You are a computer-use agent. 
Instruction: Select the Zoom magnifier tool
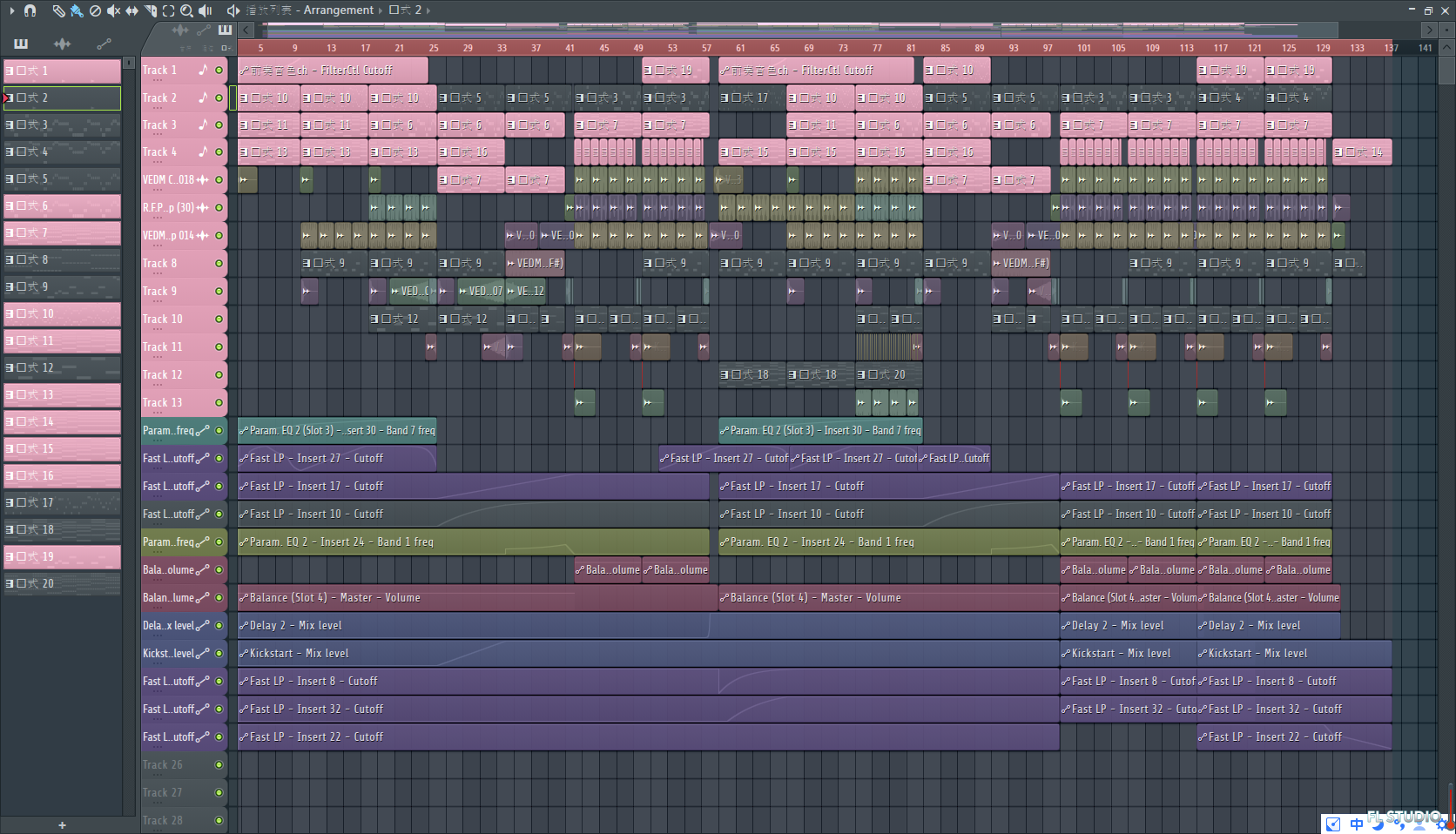[186, 10]
